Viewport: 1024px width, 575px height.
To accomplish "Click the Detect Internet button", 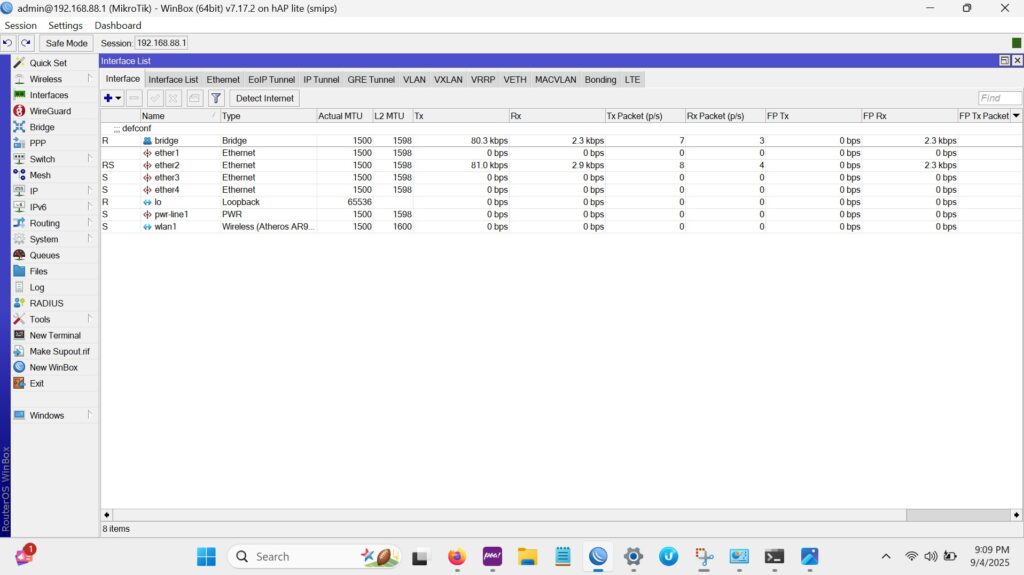I will (264, 98).
